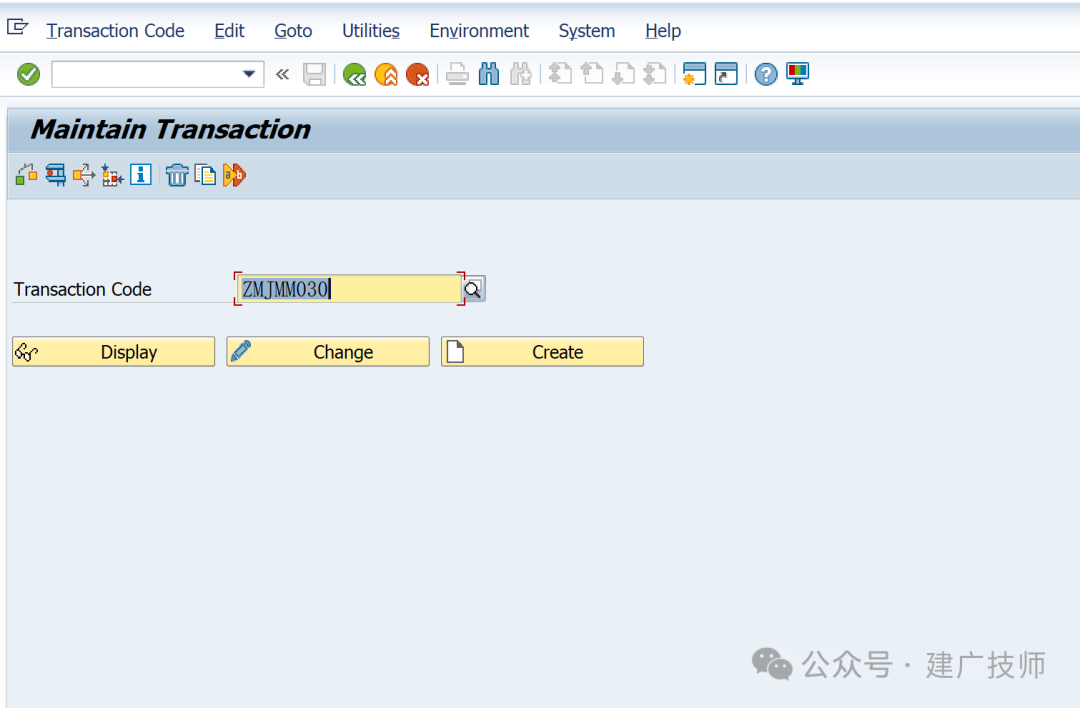
Task: Click the Generate Shortcut icon
Action: tap(726, 74)
